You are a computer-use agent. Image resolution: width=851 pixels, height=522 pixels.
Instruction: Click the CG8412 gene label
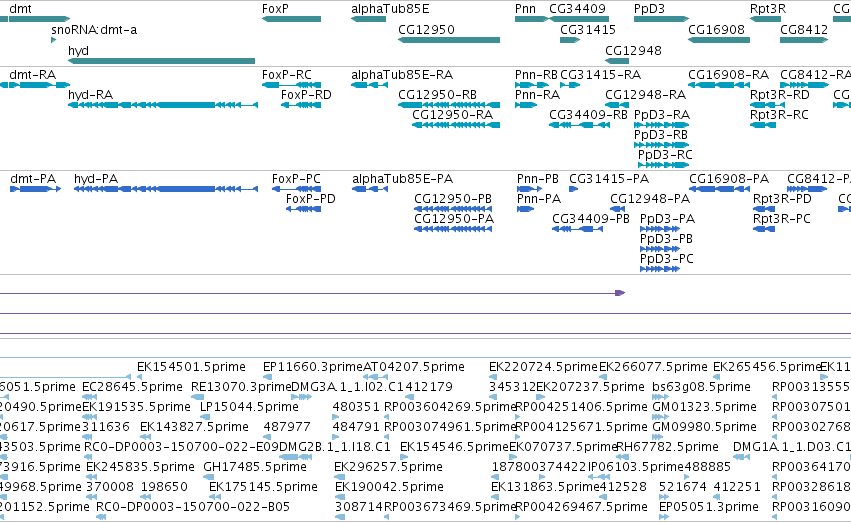tap(804, 29)
